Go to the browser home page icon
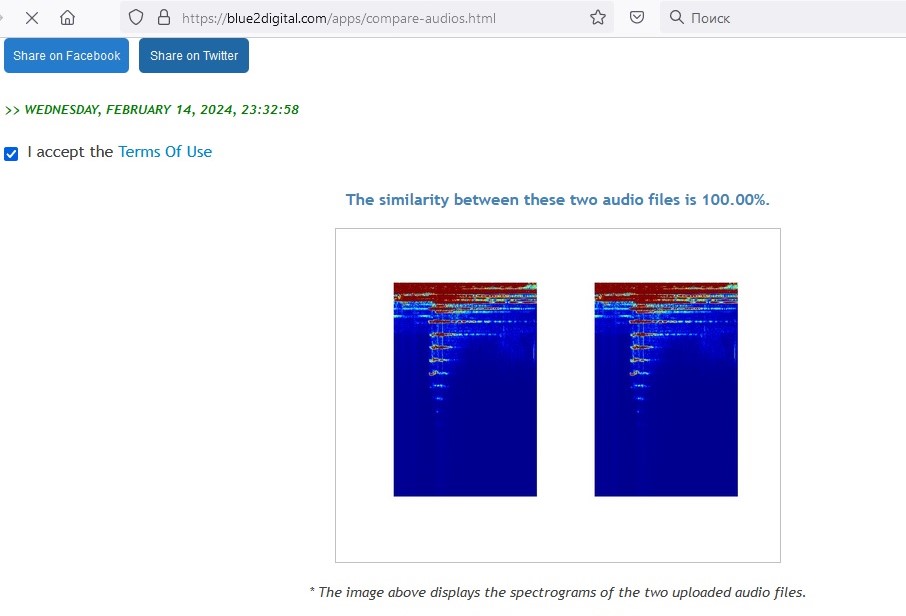Viewport: 906px width, 616px height. click(68, 18)
